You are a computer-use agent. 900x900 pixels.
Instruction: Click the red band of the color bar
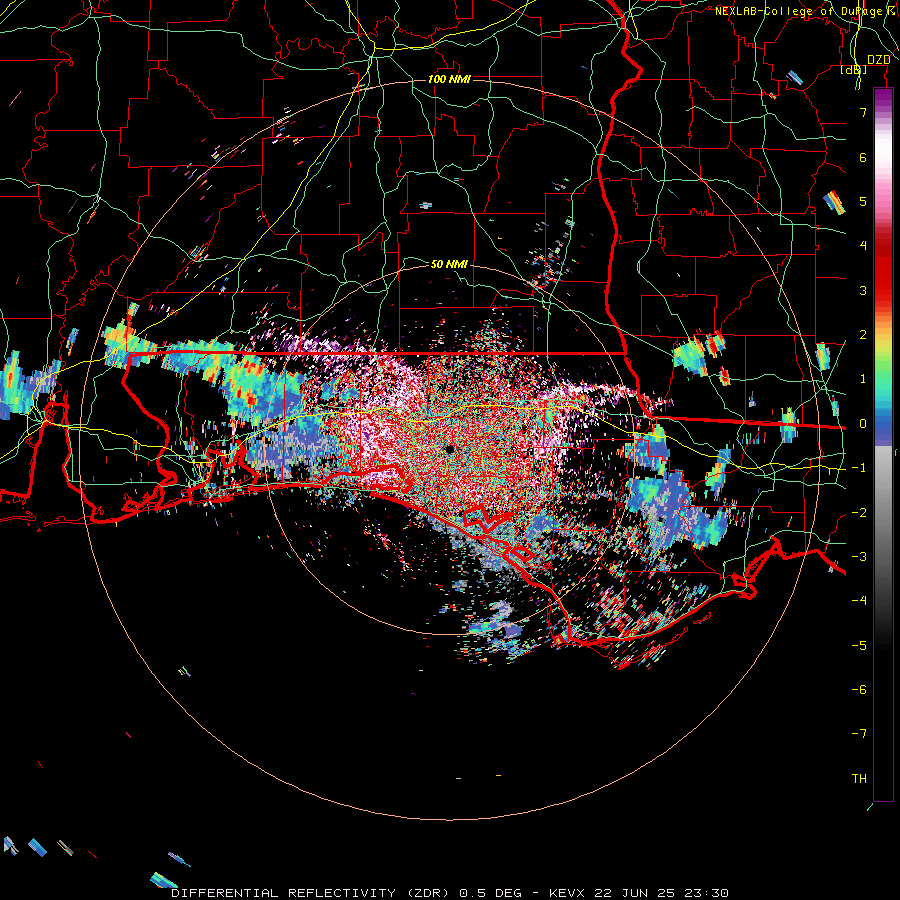(x=883, y=267)
